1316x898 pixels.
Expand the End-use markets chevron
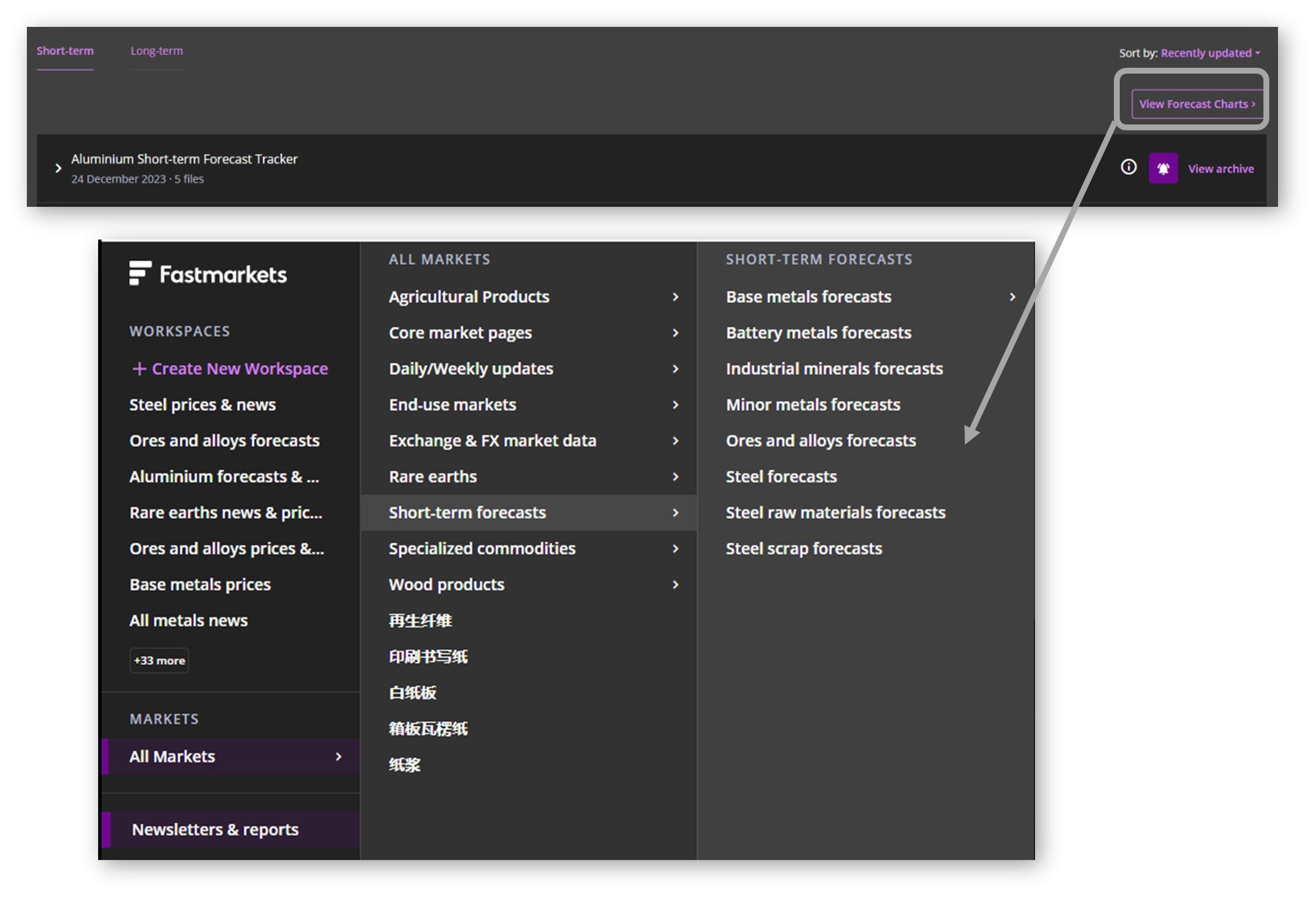click(676, 405)
